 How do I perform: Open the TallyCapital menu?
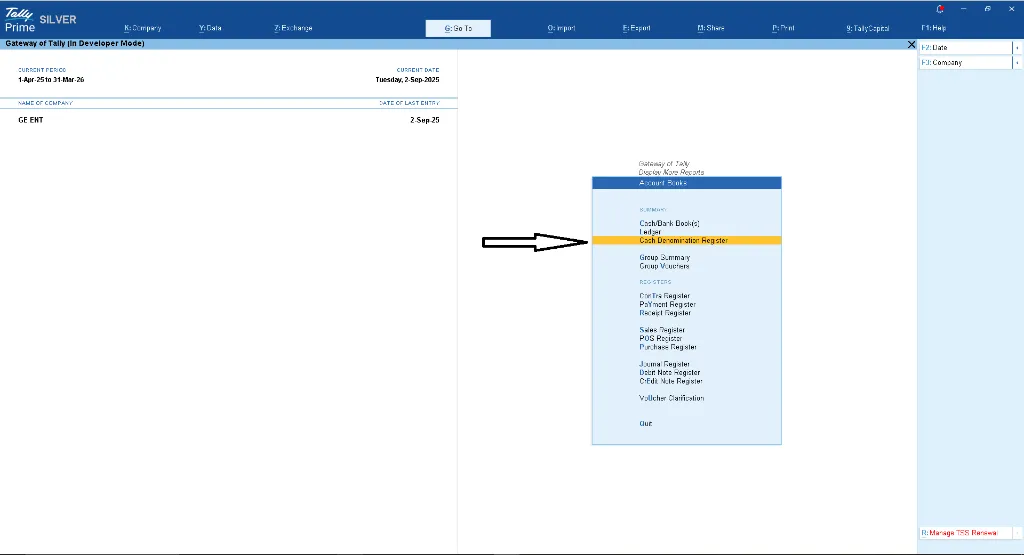point(868,28)
